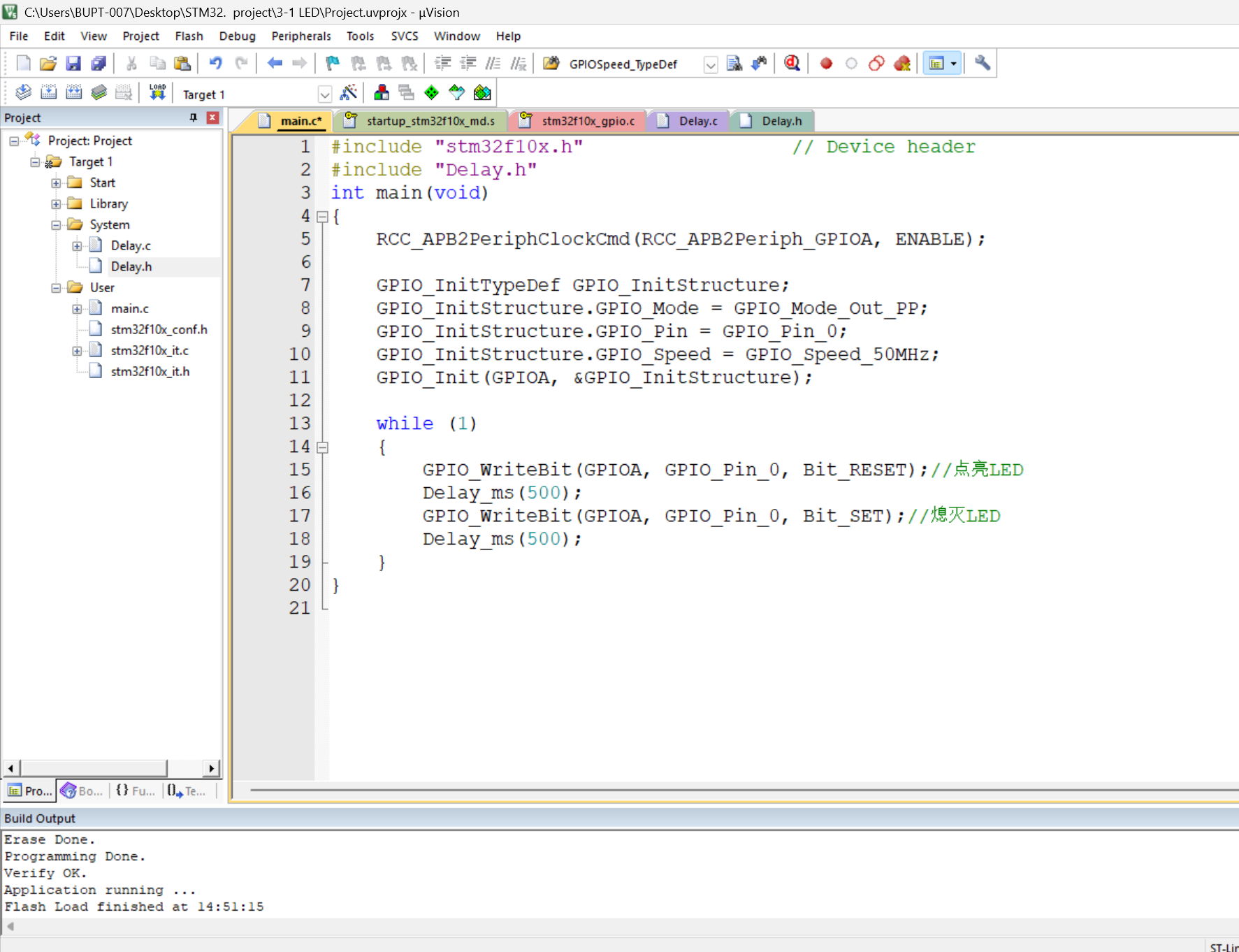Batch build with the stacked layers icon
This screenshot has width=1239, height=952.
[99, 92]
